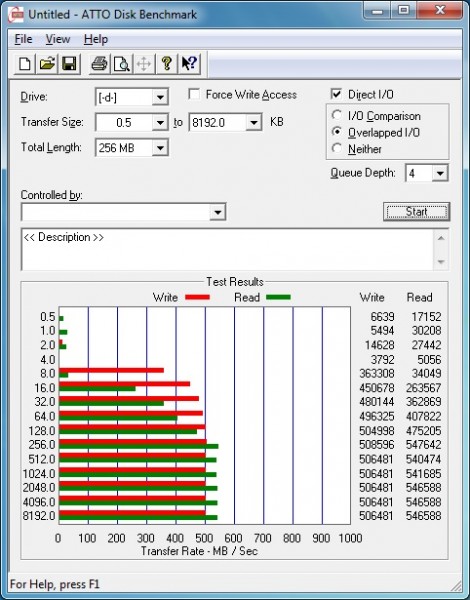The width and height of the screenshot is (470, 600).
Task: Click the Description box scroll up arrow
Action: point(441,238)
